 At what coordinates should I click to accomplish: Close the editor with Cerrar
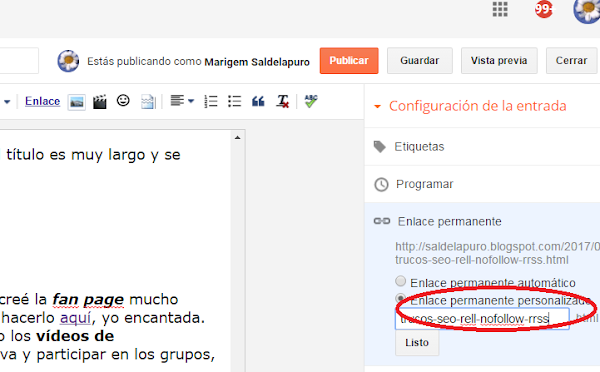[571, 60]
